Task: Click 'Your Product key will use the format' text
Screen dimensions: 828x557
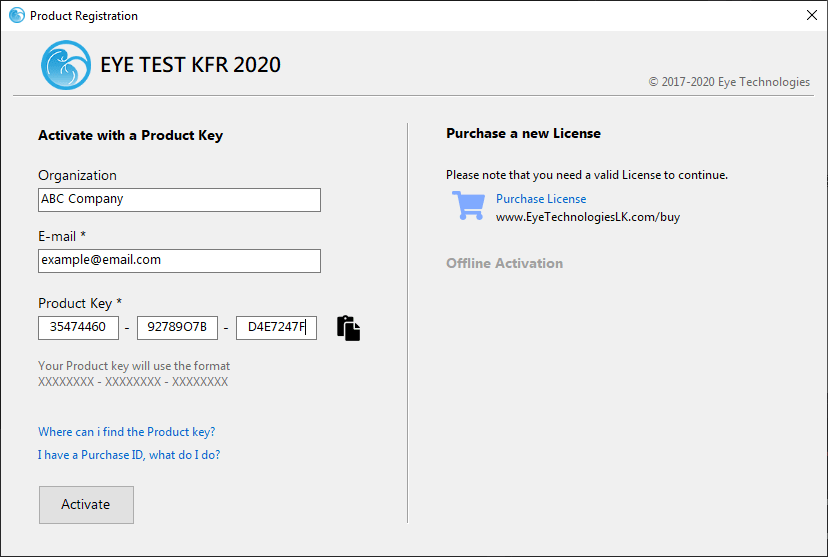Action: [134, 366]
